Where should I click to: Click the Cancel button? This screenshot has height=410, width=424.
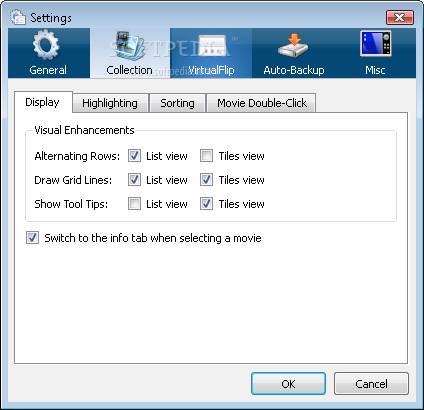pos(371,384)
